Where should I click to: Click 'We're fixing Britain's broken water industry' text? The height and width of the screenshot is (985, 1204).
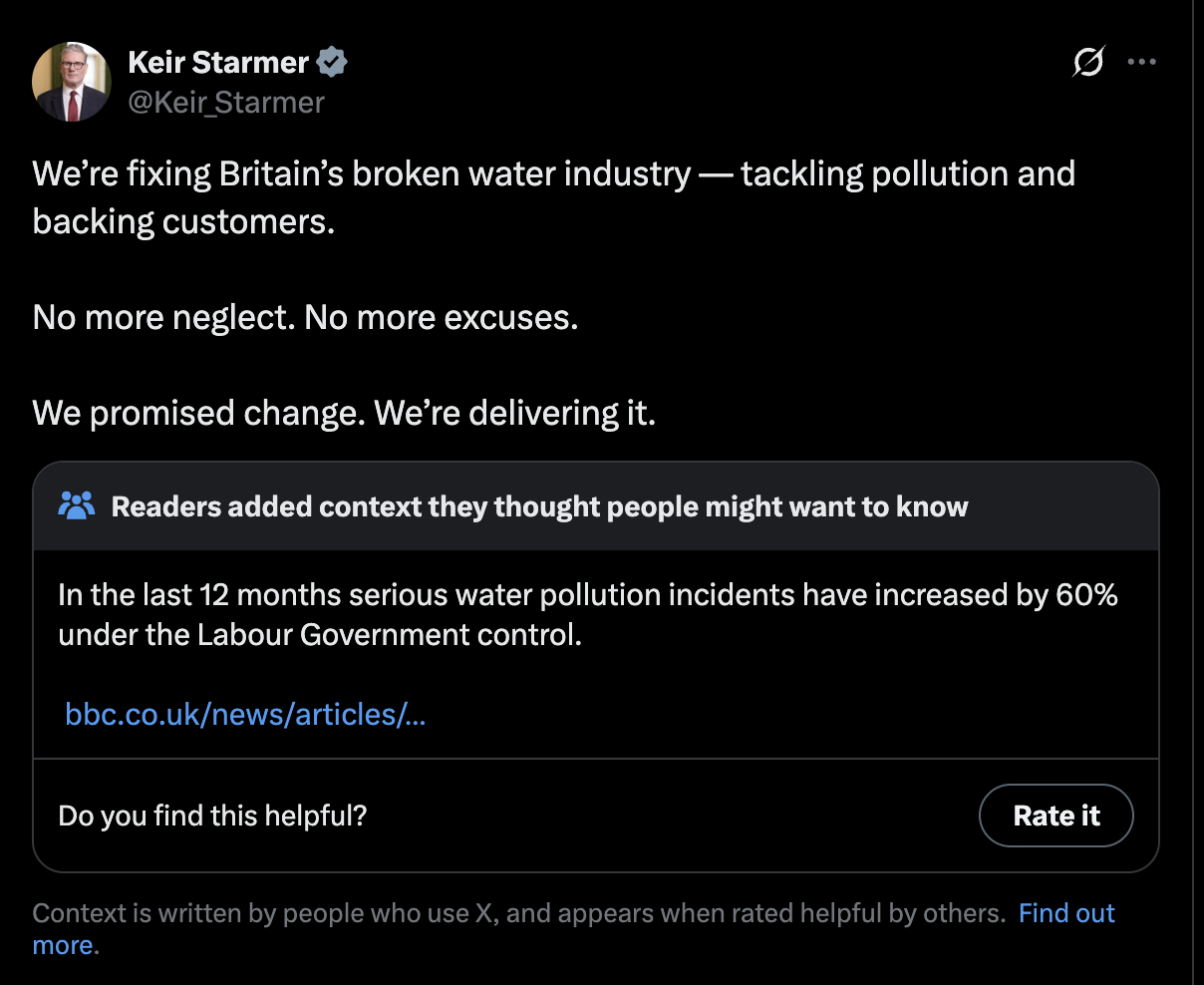[x=362, y=174]
